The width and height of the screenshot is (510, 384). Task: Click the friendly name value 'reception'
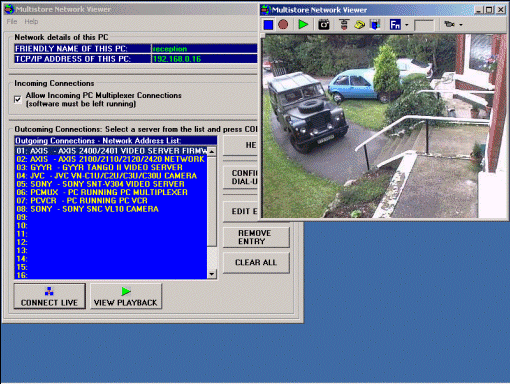[170, 49]
